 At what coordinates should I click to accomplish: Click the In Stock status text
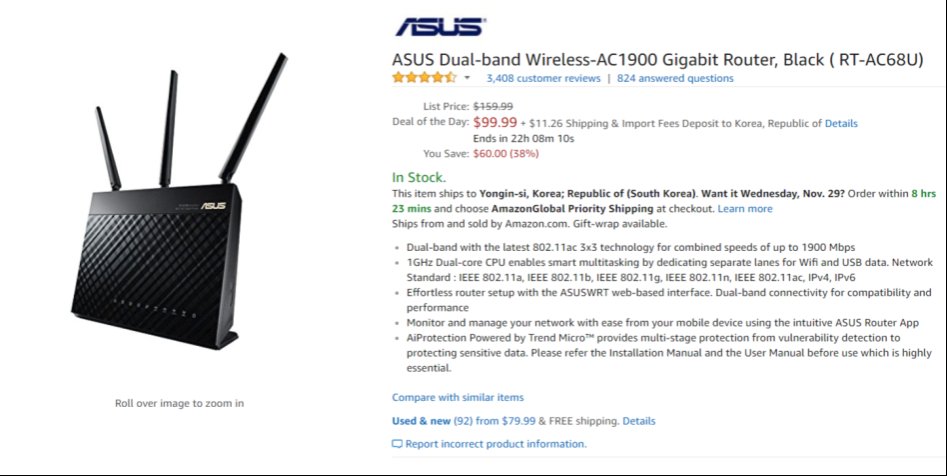click(x=419, y=177)
